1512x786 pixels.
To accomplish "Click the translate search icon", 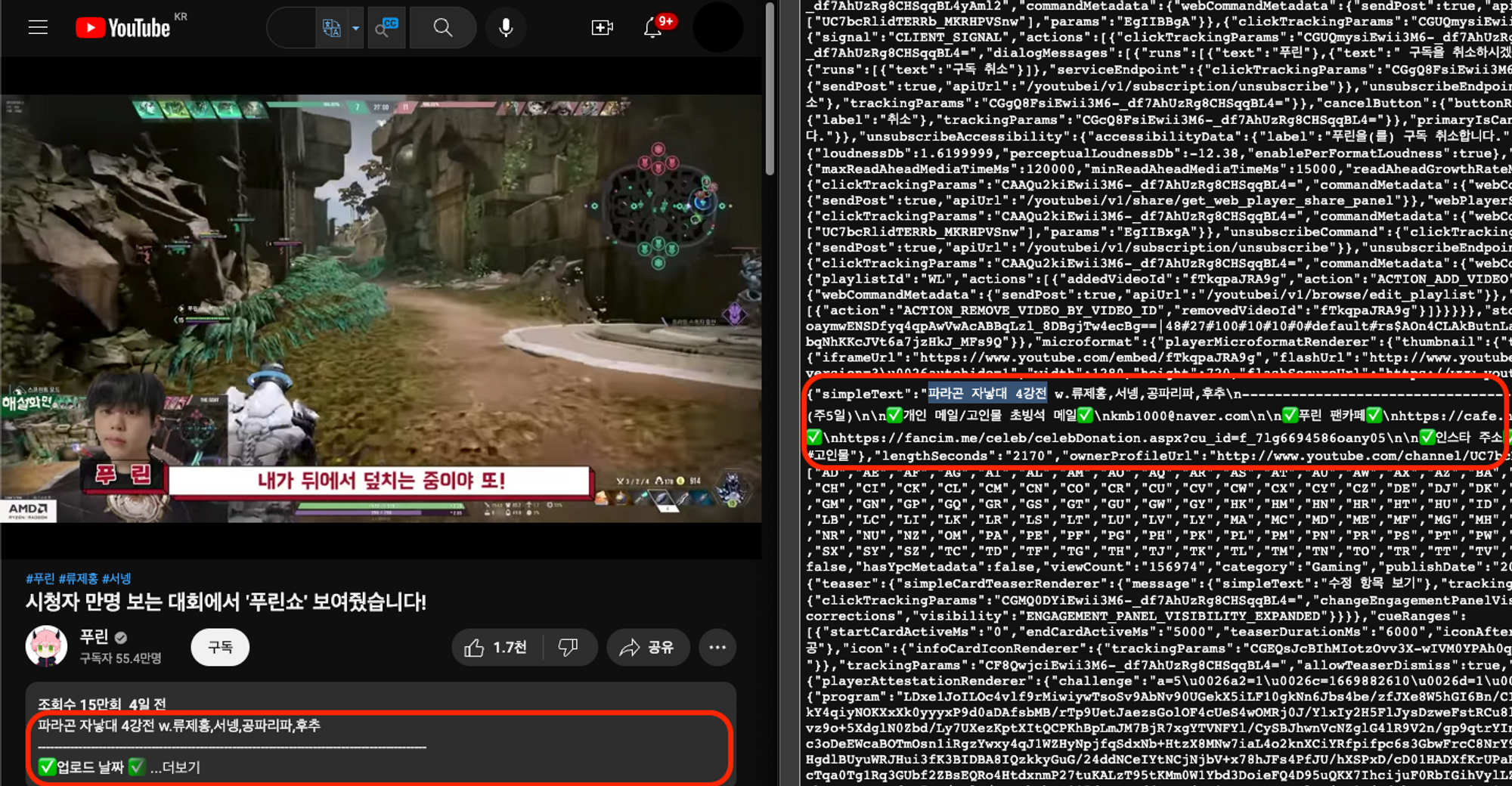I will (331, 28).
